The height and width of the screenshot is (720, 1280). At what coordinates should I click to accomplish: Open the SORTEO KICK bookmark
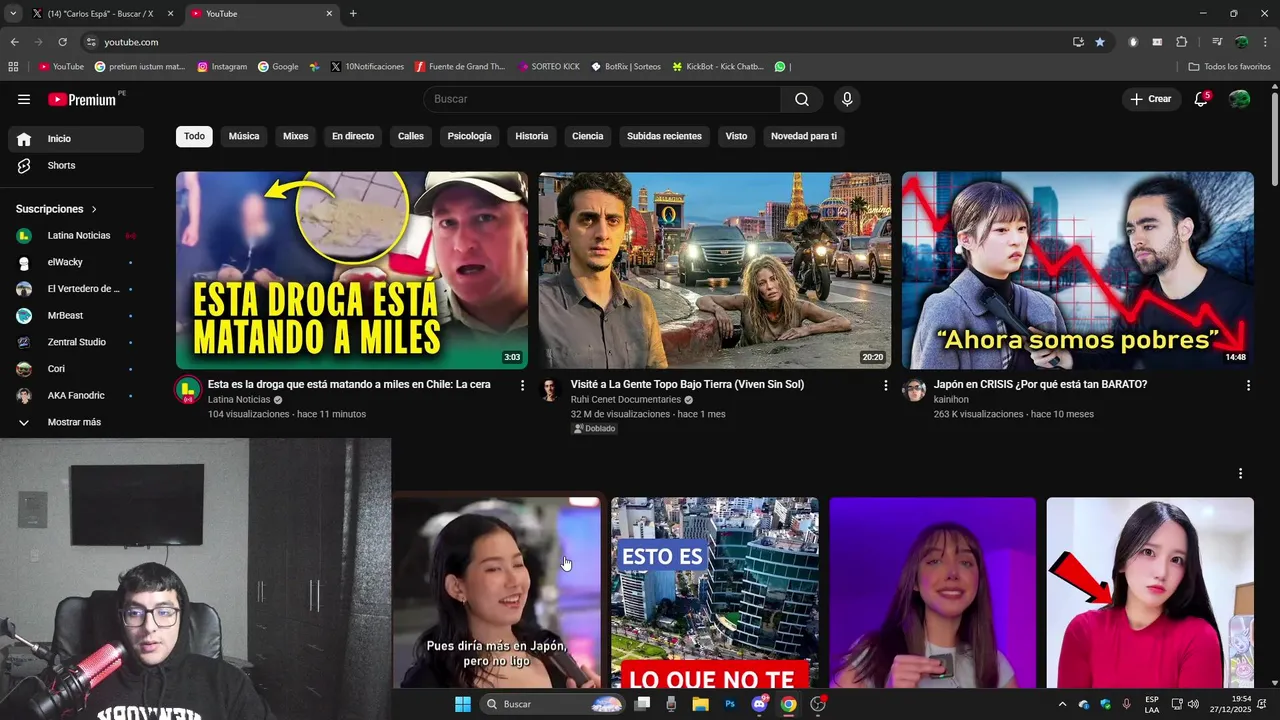549,67
